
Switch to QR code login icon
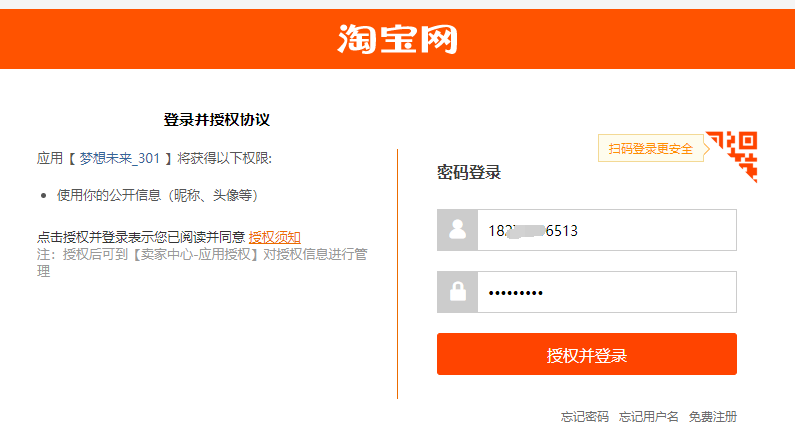tap(733, 156)
